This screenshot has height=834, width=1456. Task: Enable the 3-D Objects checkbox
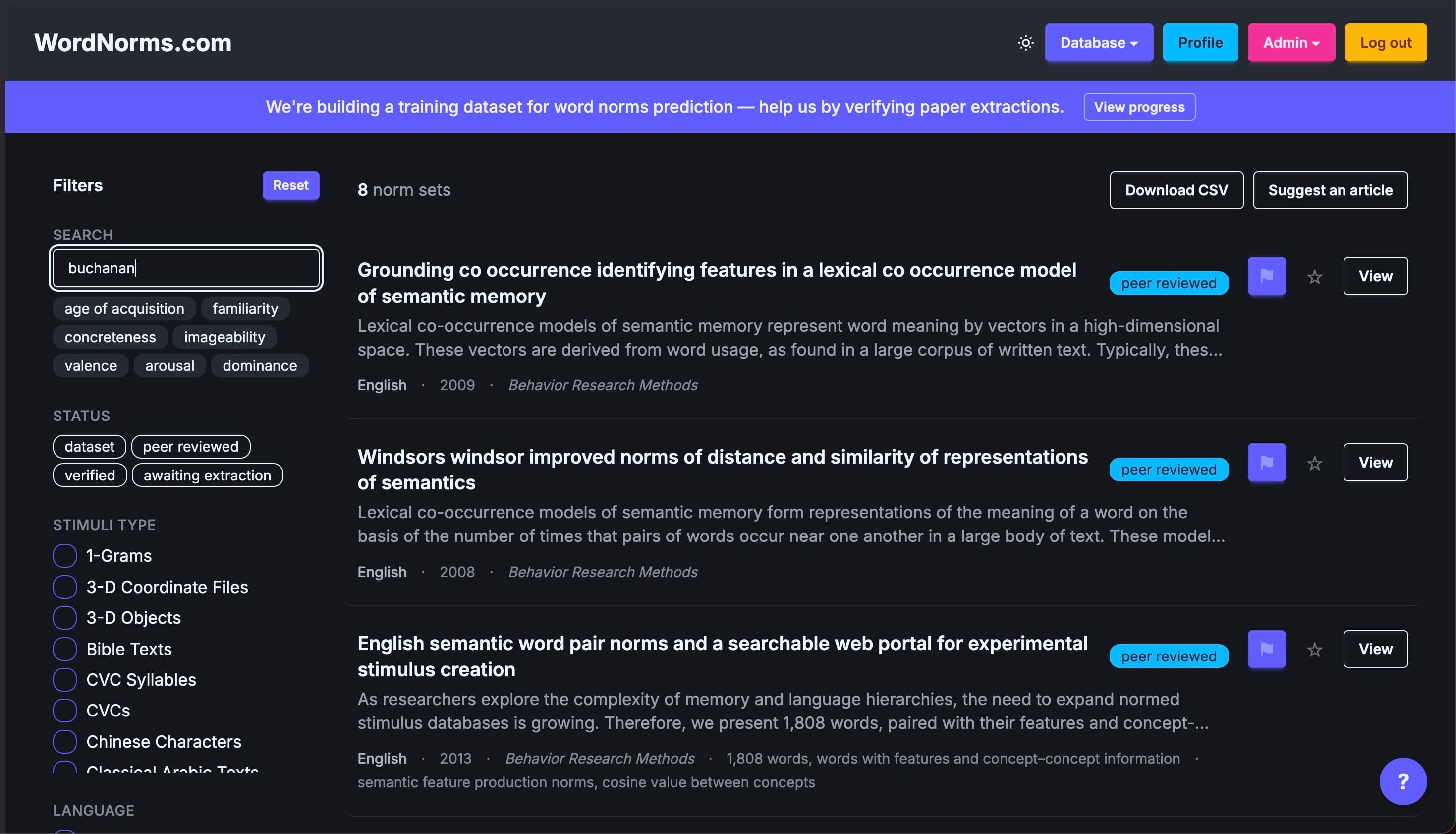65,617
